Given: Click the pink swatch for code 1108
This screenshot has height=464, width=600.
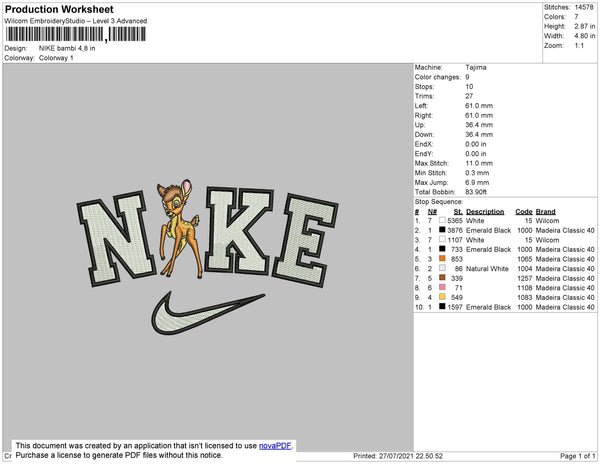Looking at the screenshot, I should pyautogui.click(x=442, y=287).
